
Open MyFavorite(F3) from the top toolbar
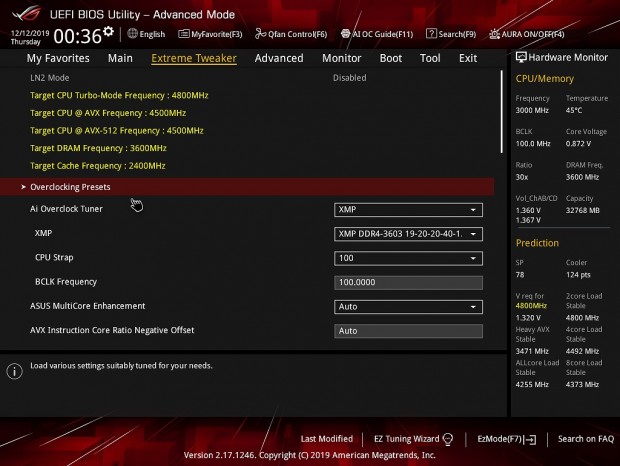(184, 34)
